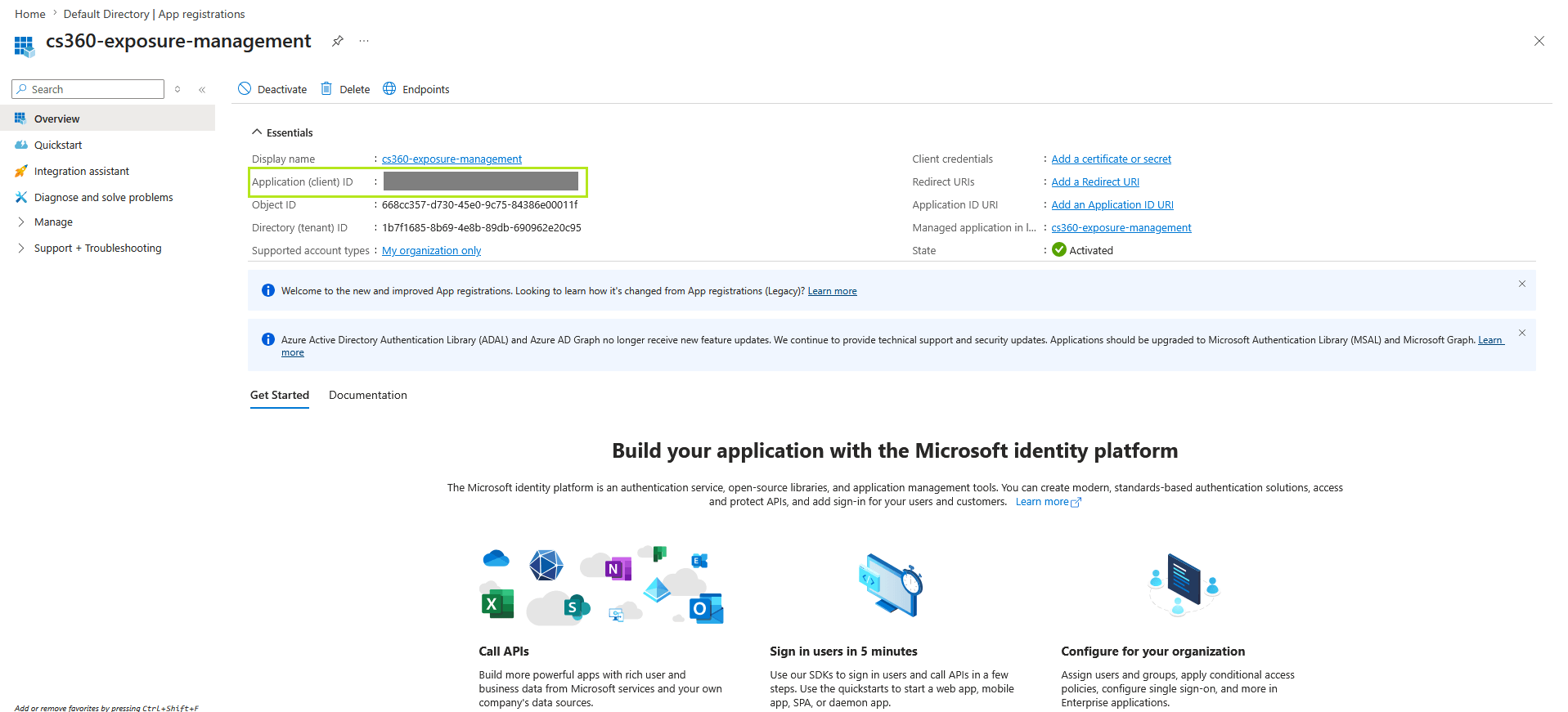
Task: Click Add a Redirect URI link
Action: pos(1095,182)
